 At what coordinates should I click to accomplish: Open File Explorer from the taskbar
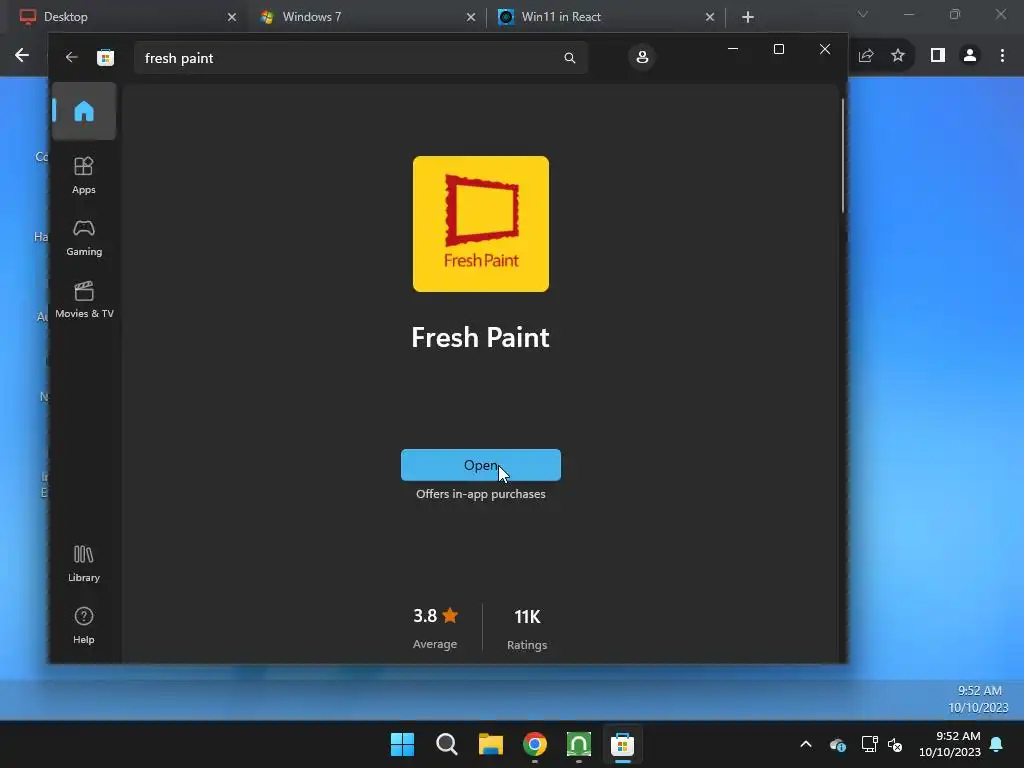[490, 744]
